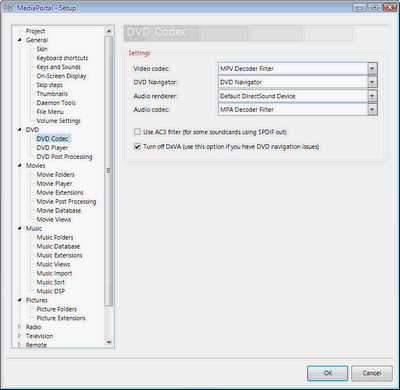This screenshot has height=390, width=400.
Task: Select the DVD Codec tree item
Action: 53,139
